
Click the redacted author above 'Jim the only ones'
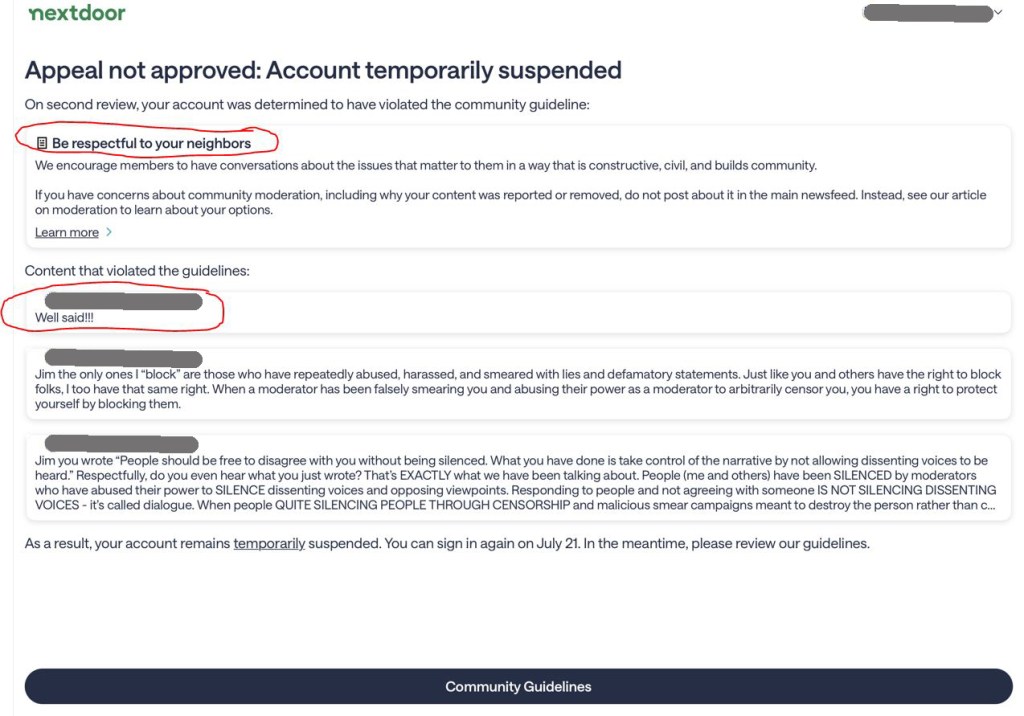point(123,358)
